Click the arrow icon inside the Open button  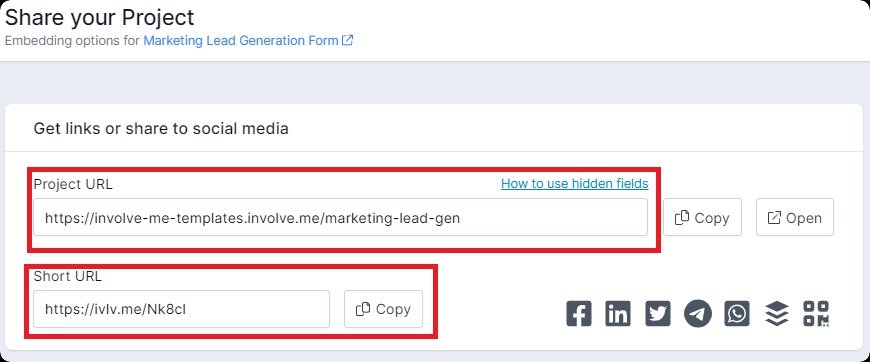774,218
